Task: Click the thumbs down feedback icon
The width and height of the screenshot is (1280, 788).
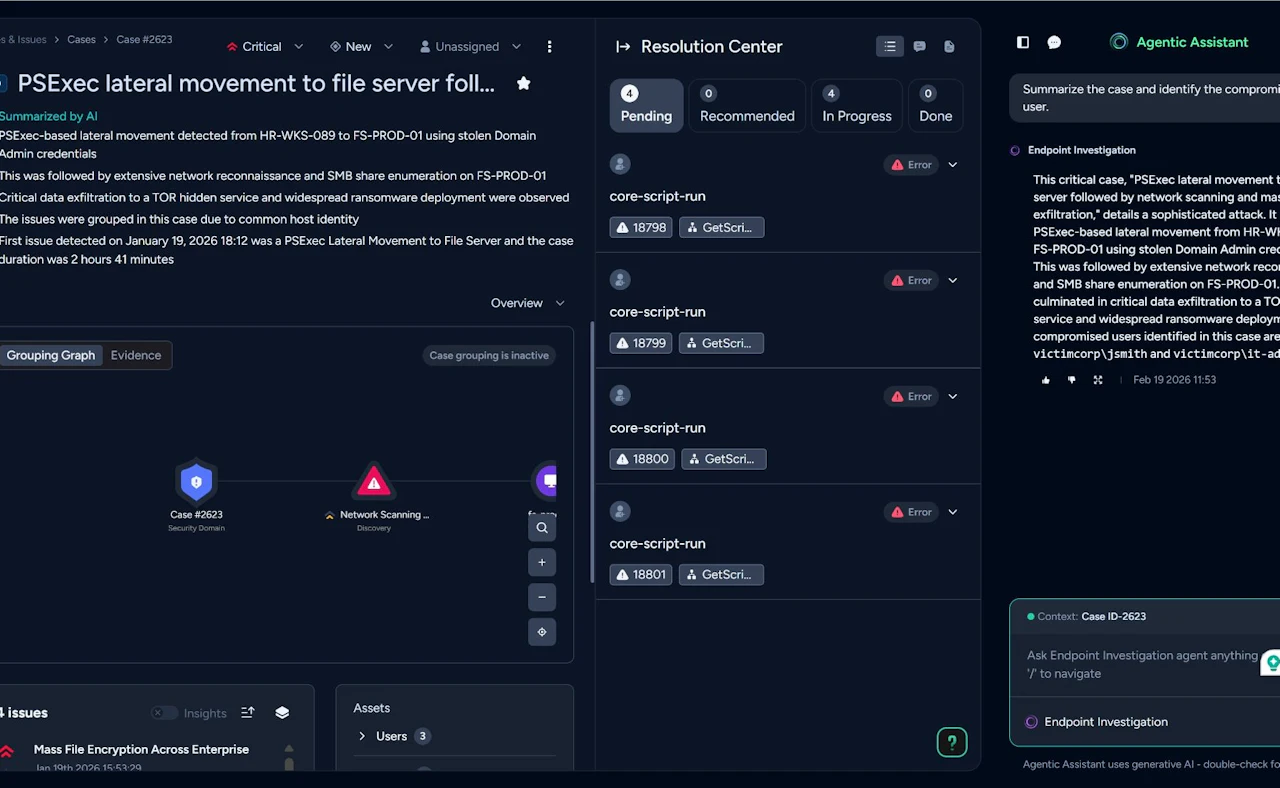Action: tap(1072, 380)
